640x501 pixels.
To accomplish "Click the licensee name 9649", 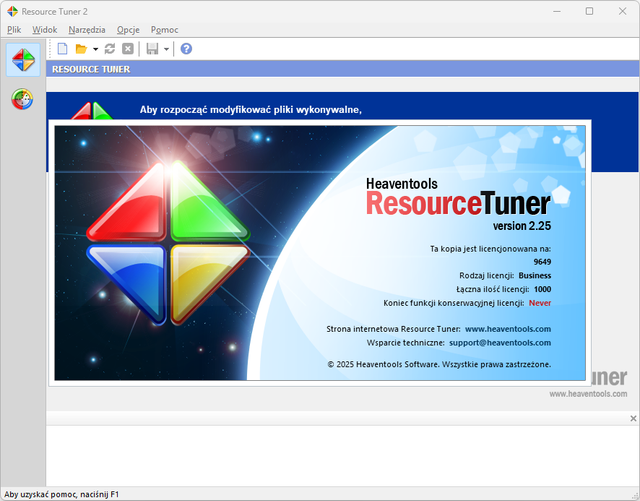I will [x=542, y=262].
